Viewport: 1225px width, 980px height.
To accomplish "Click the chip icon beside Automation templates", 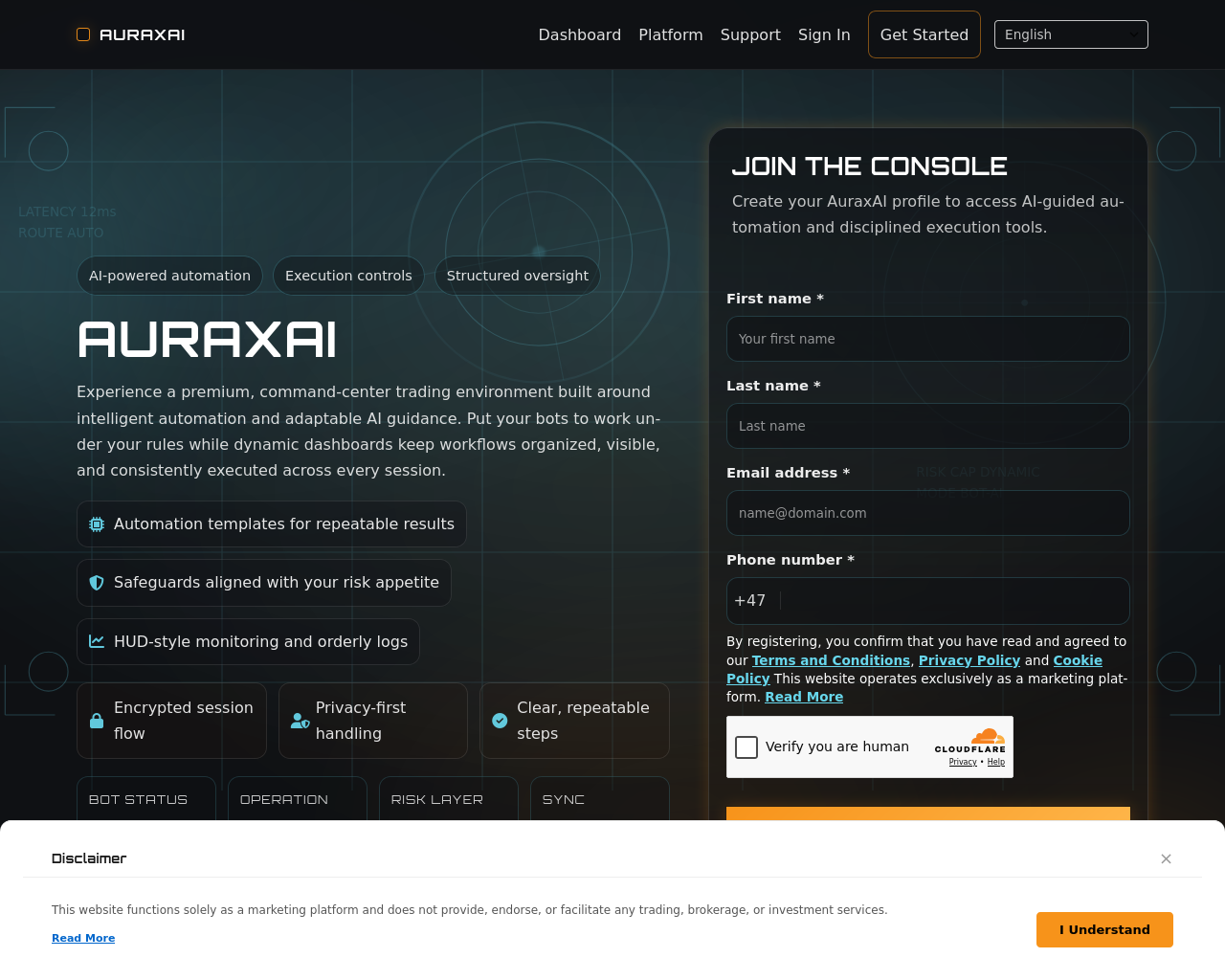I will coord(97,524).
